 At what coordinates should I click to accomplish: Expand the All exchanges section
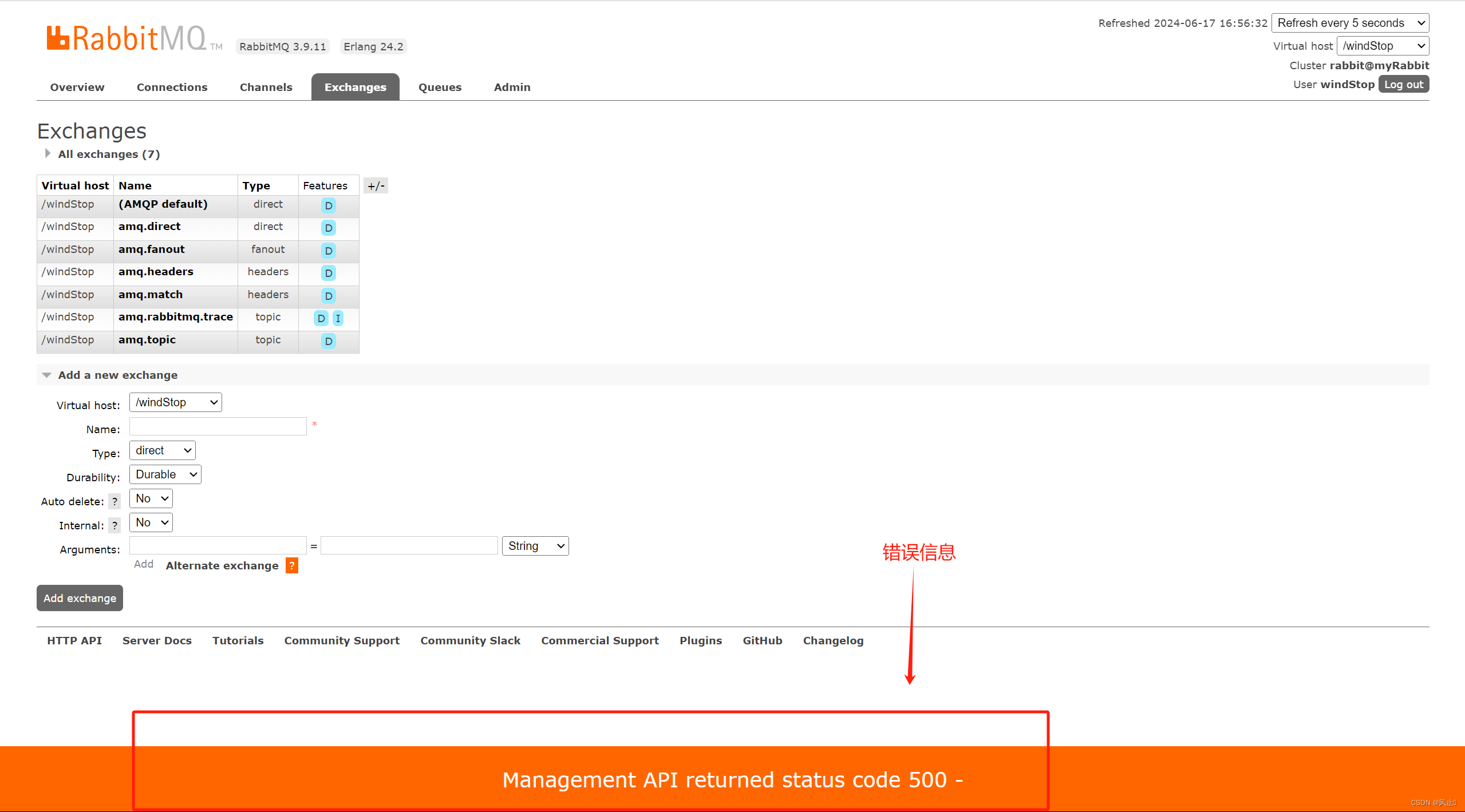pyautogui.click(x=109, y=155)
